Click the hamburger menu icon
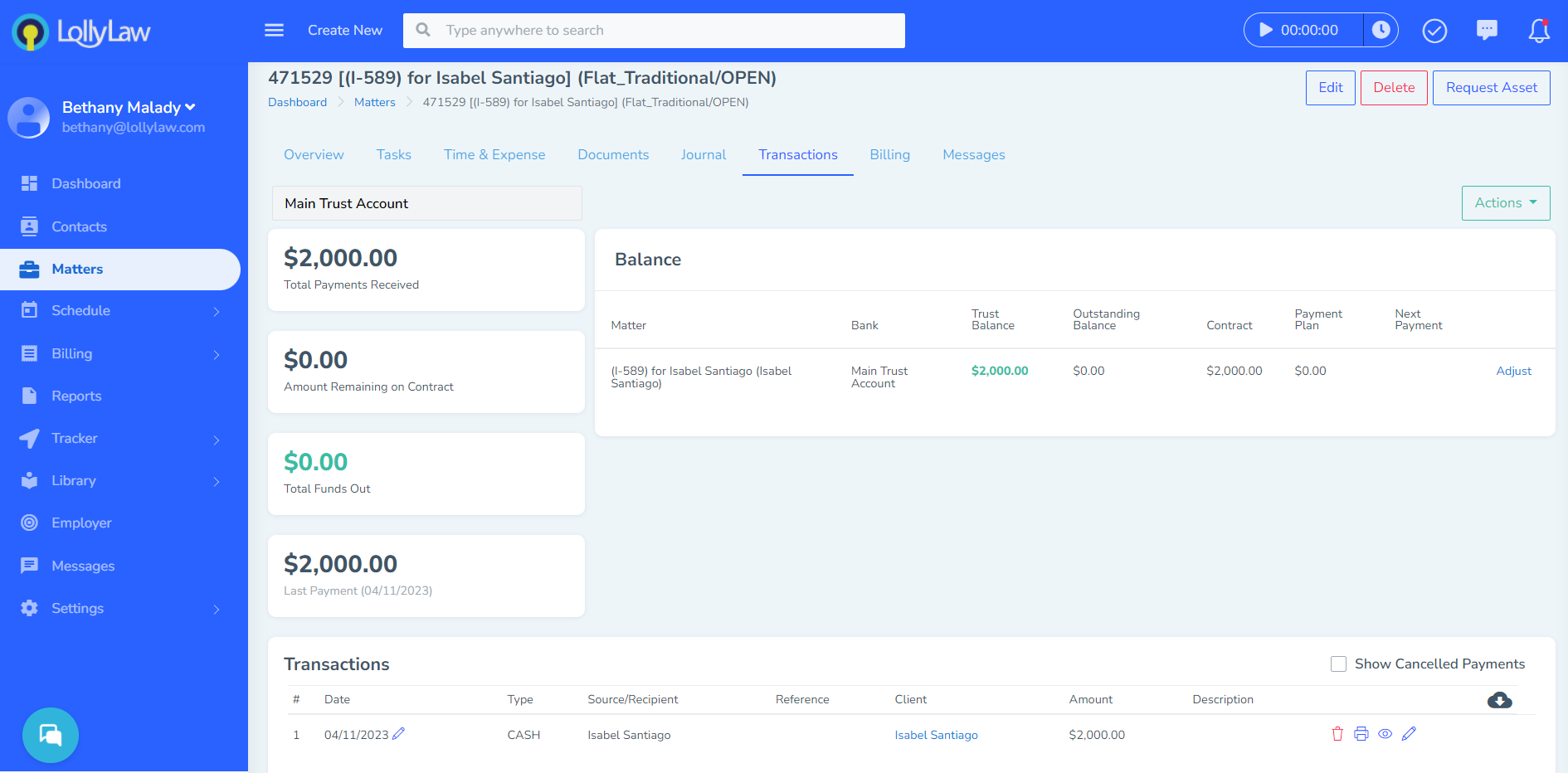The image size is (1568, 773). tap(274, 31)
